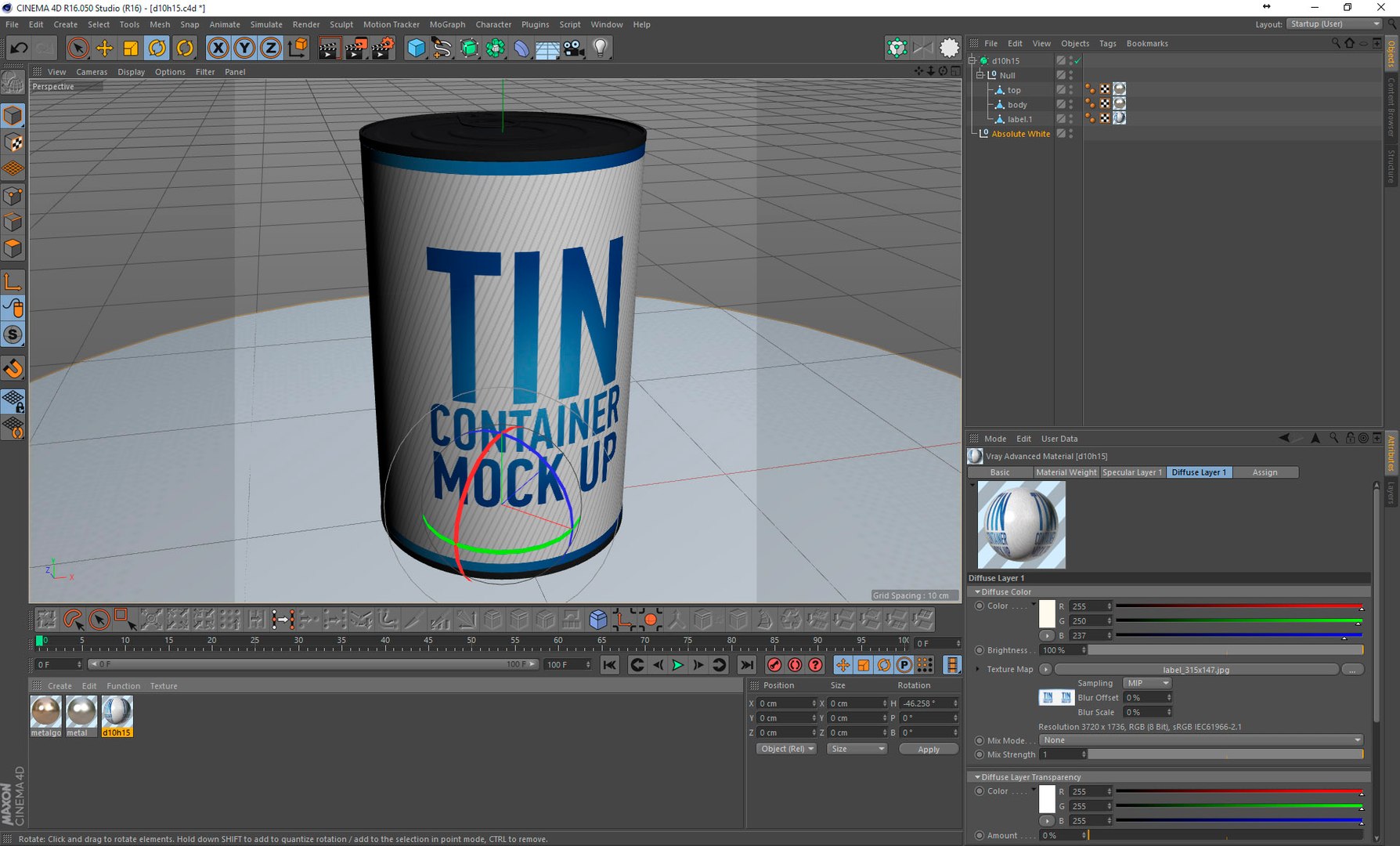This screenshot has width=1400, height=846.
Task: Open Mix Mode None dropdown
Action: click(1201, 740)
